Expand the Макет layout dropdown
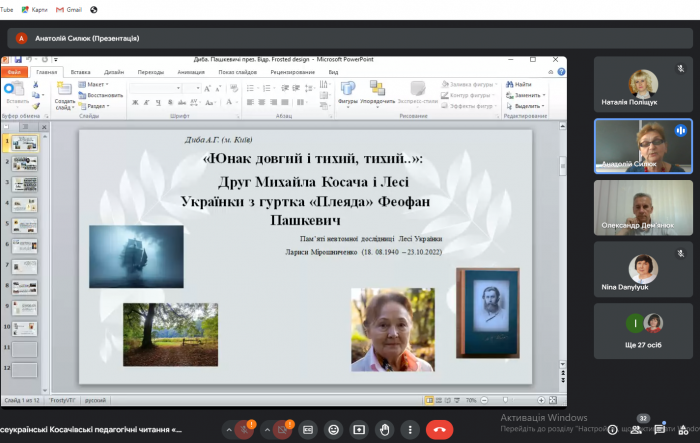 pos(97,84)
